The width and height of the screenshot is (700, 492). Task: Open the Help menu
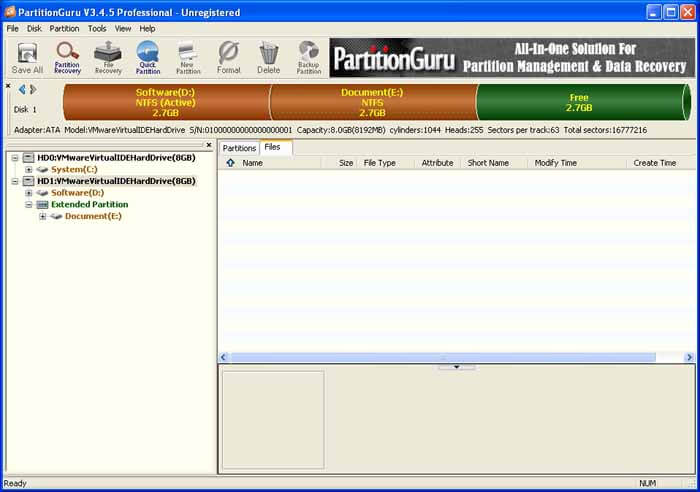pyautogui.click(x=147, y=29)
